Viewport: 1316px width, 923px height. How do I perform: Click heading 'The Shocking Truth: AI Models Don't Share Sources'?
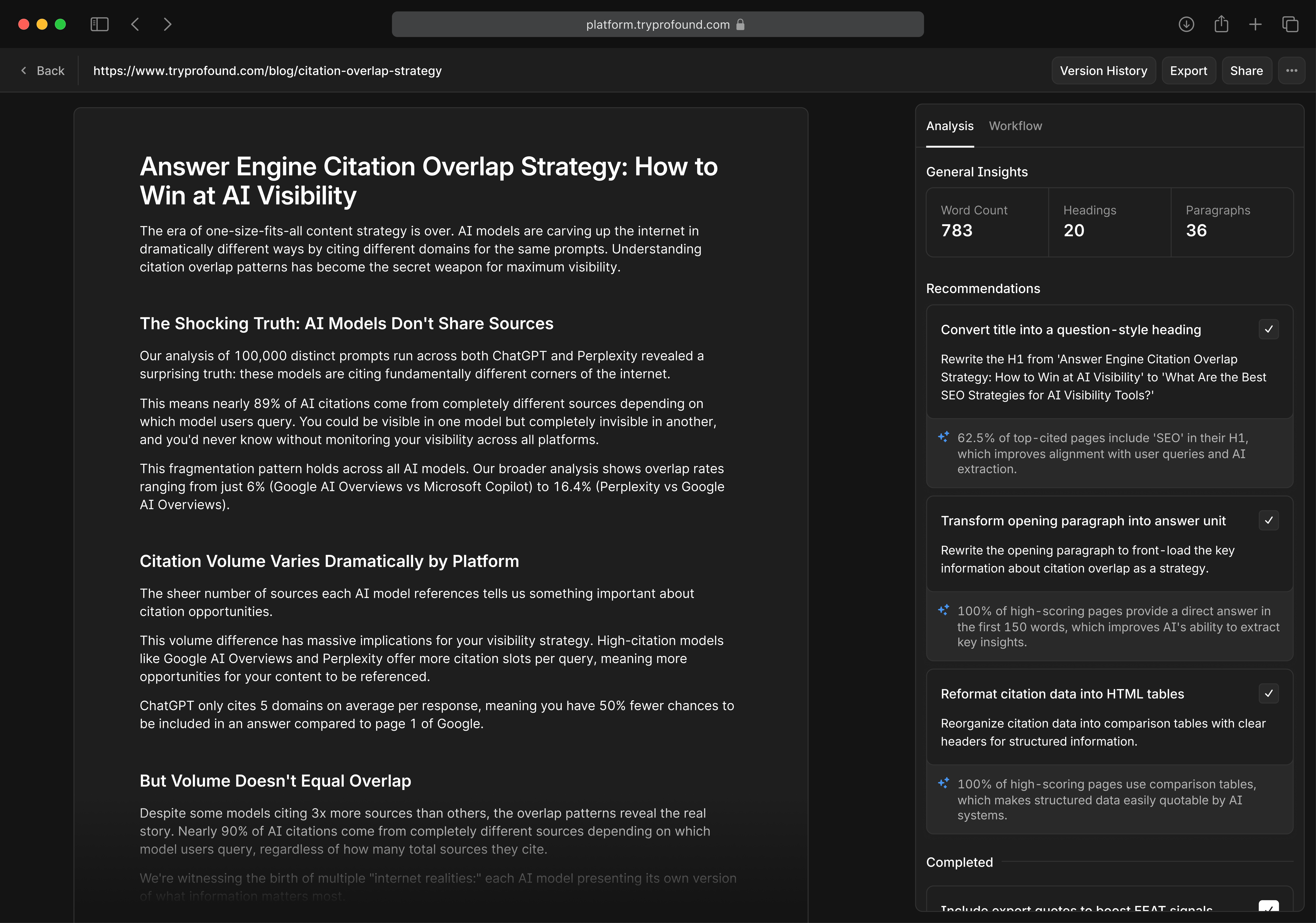click(x=346, y=324)
